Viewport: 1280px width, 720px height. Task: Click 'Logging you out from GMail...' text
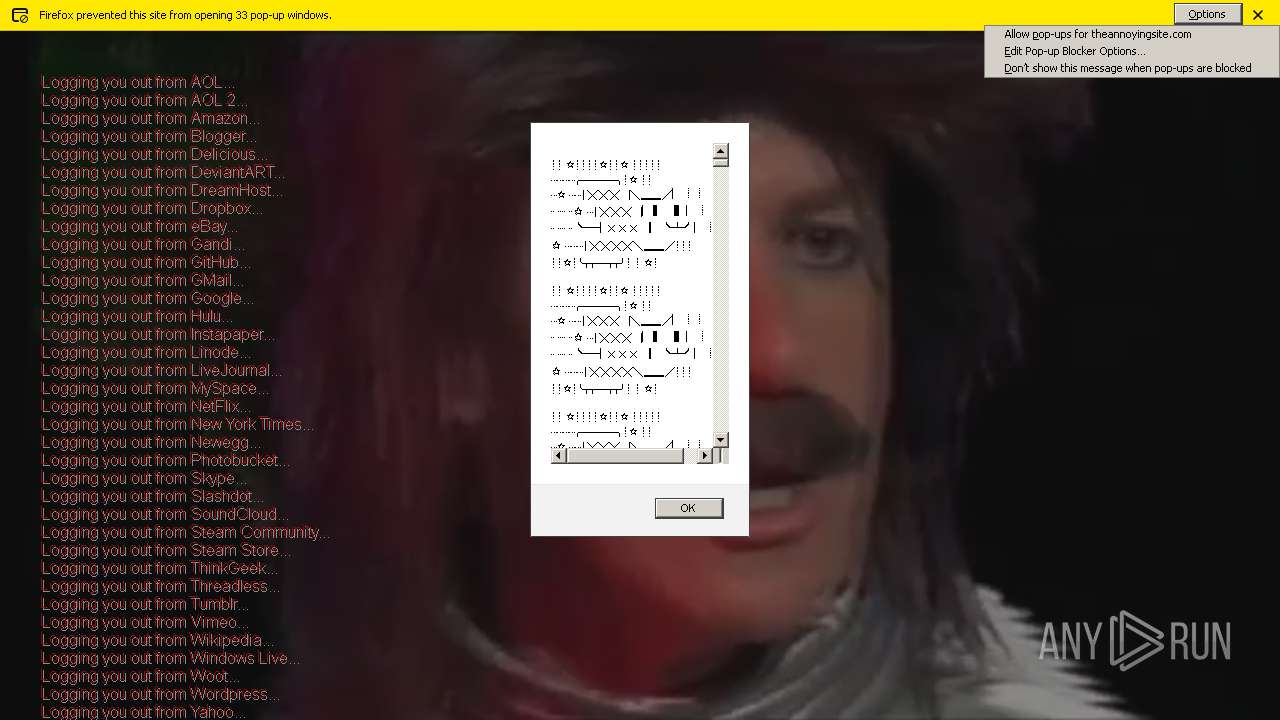(x=142, y=280)
